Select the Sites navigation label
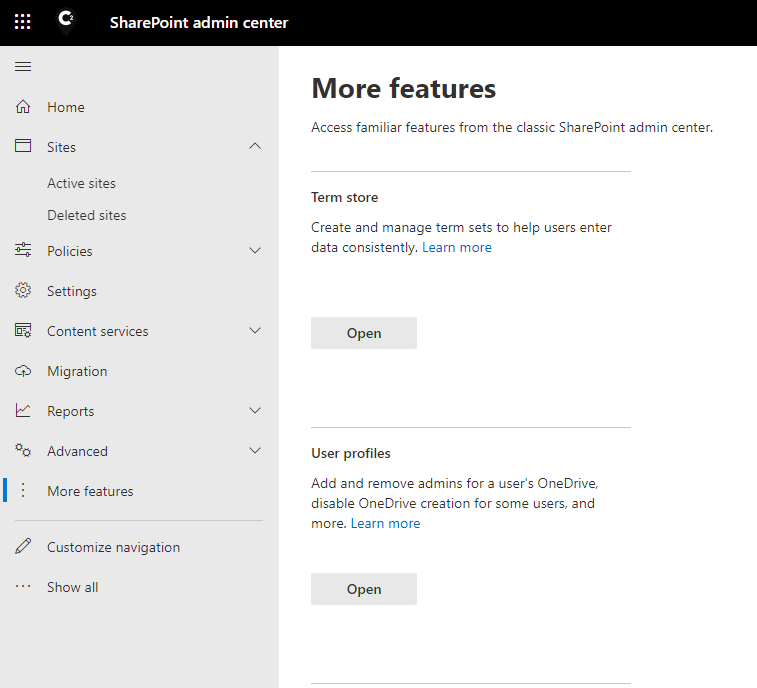 [x=61, y=147]
